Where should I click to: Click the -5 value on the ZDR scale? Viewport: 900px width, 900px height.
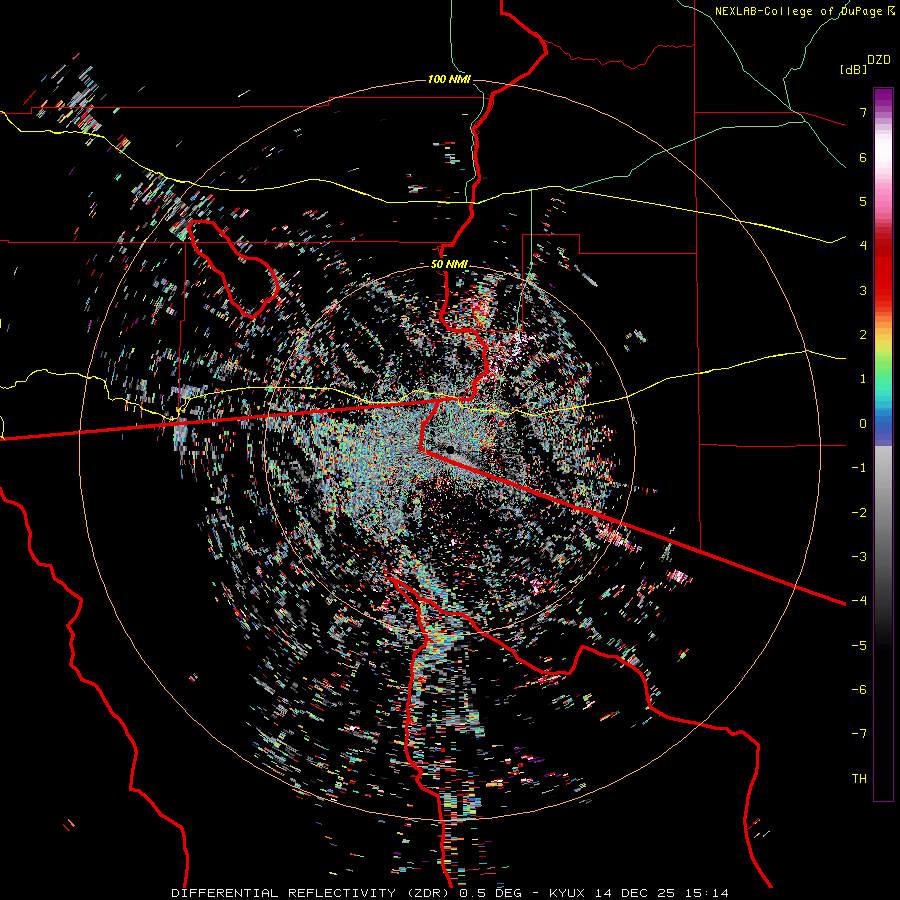pyautogui.click(x=859, y=645)
